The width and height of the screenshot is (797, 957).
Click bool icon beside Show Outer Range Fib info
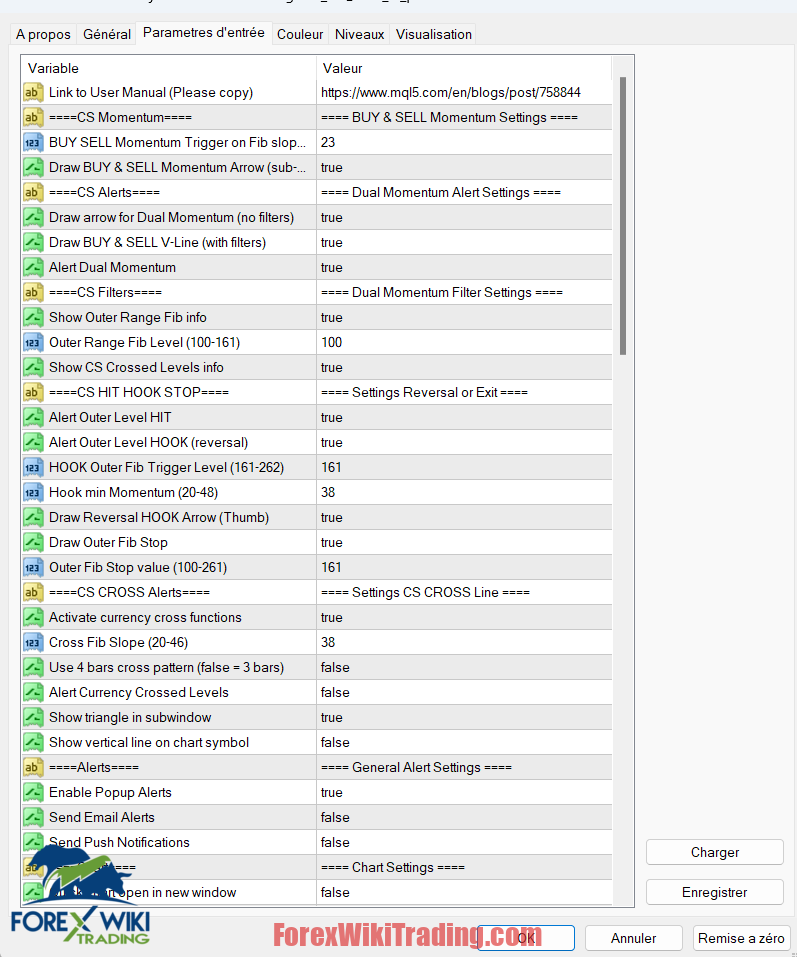33,317
